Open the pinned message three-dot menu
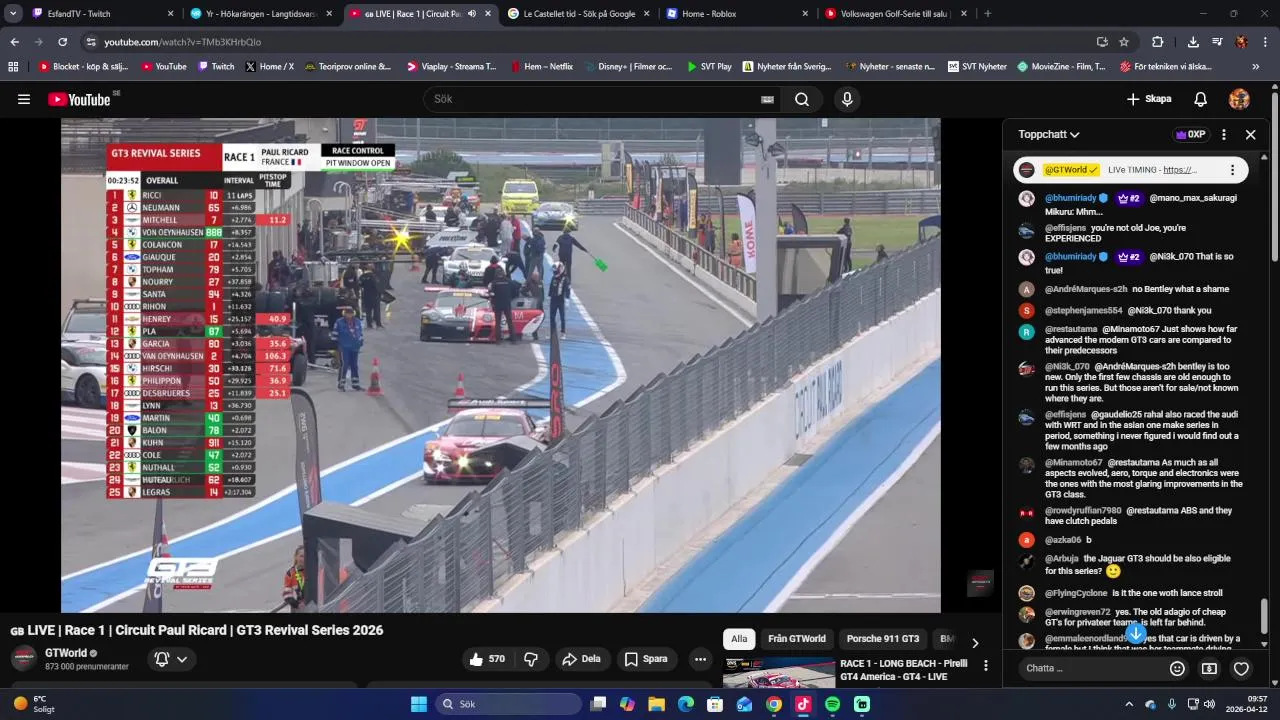This screenshot has height=720, width=1280. point(1232,170)
